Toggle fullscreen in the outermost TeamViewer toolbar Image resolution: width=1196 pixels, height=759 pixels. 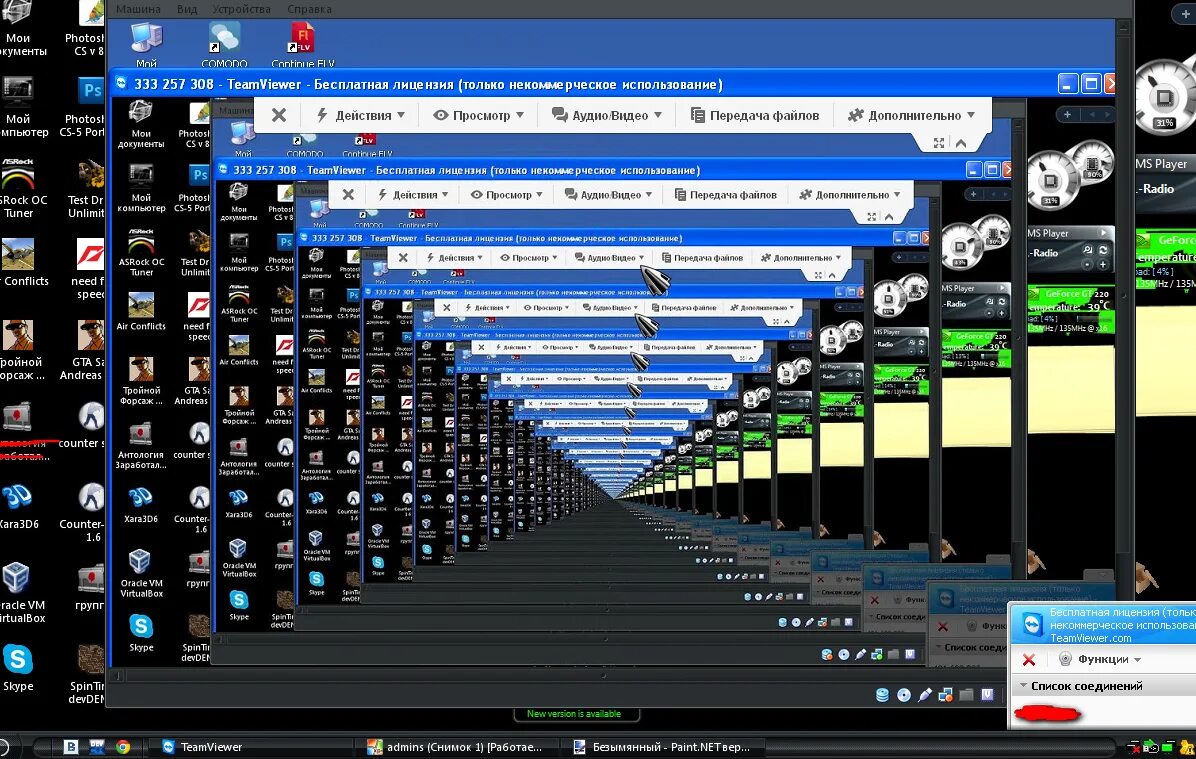pos(939,143)
